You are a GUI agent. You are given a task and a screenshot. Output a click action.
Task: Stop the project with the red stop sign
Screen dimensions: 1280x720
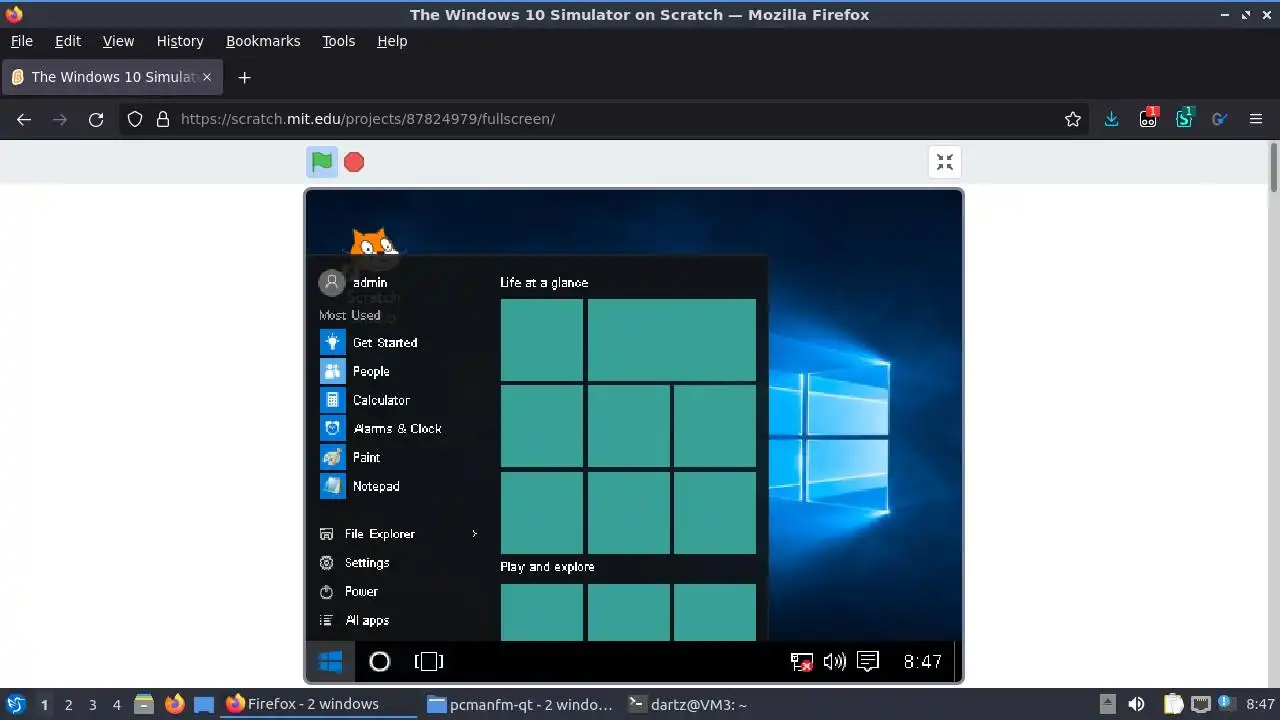coord(354,162)
